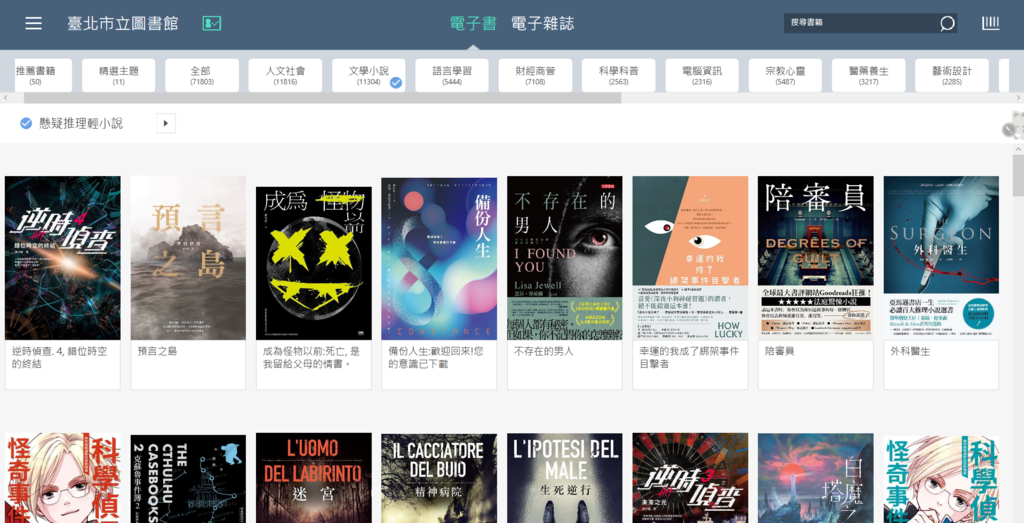Image resolution: width=1024 pixels, height=523 pixels.
Task: Click title text 不存在的男人
Action: pyautogui.click(x=543, y=351)
